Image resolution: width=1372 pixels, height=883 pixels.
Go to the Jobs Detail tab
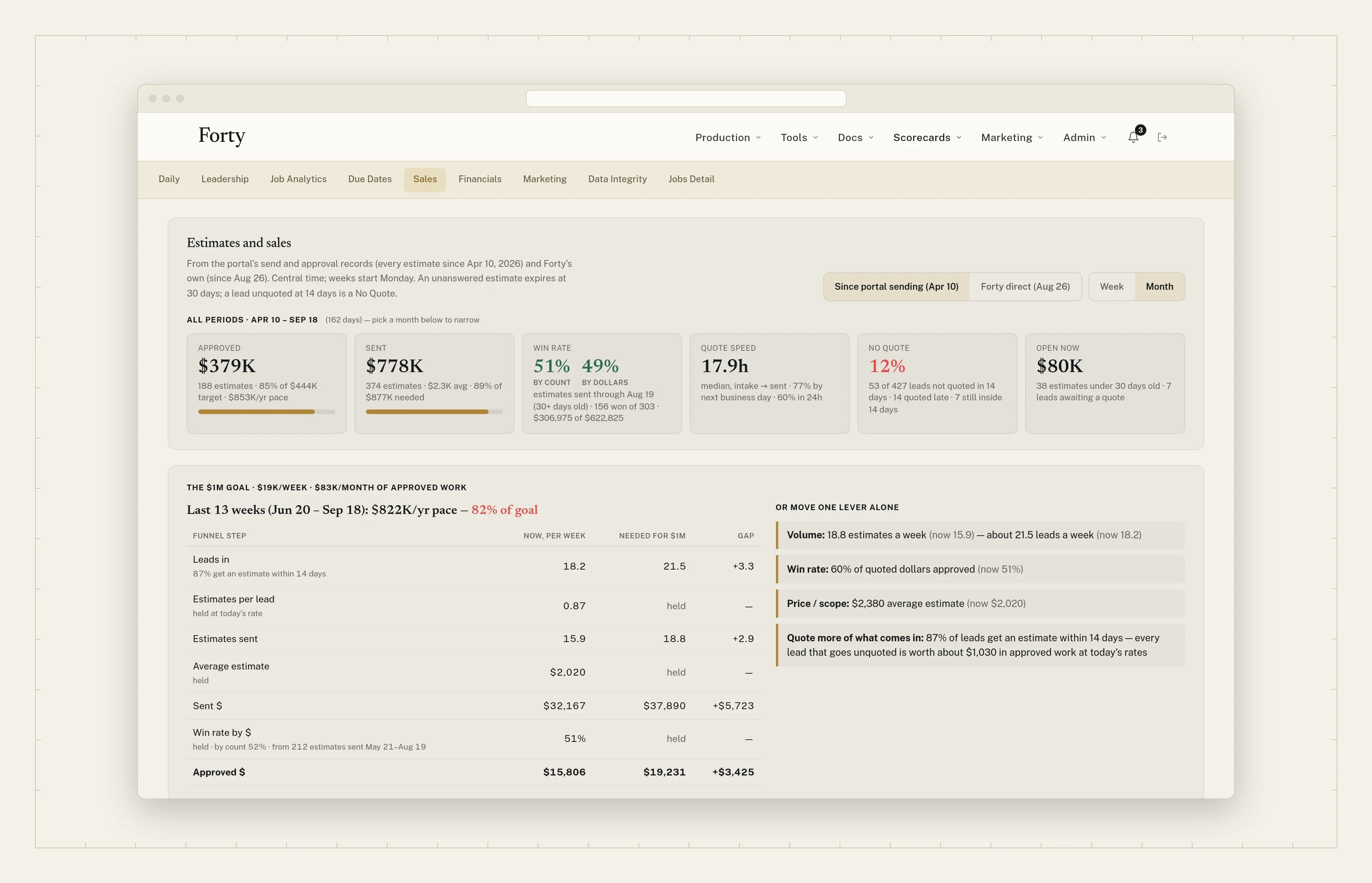[x=691, y=180]
